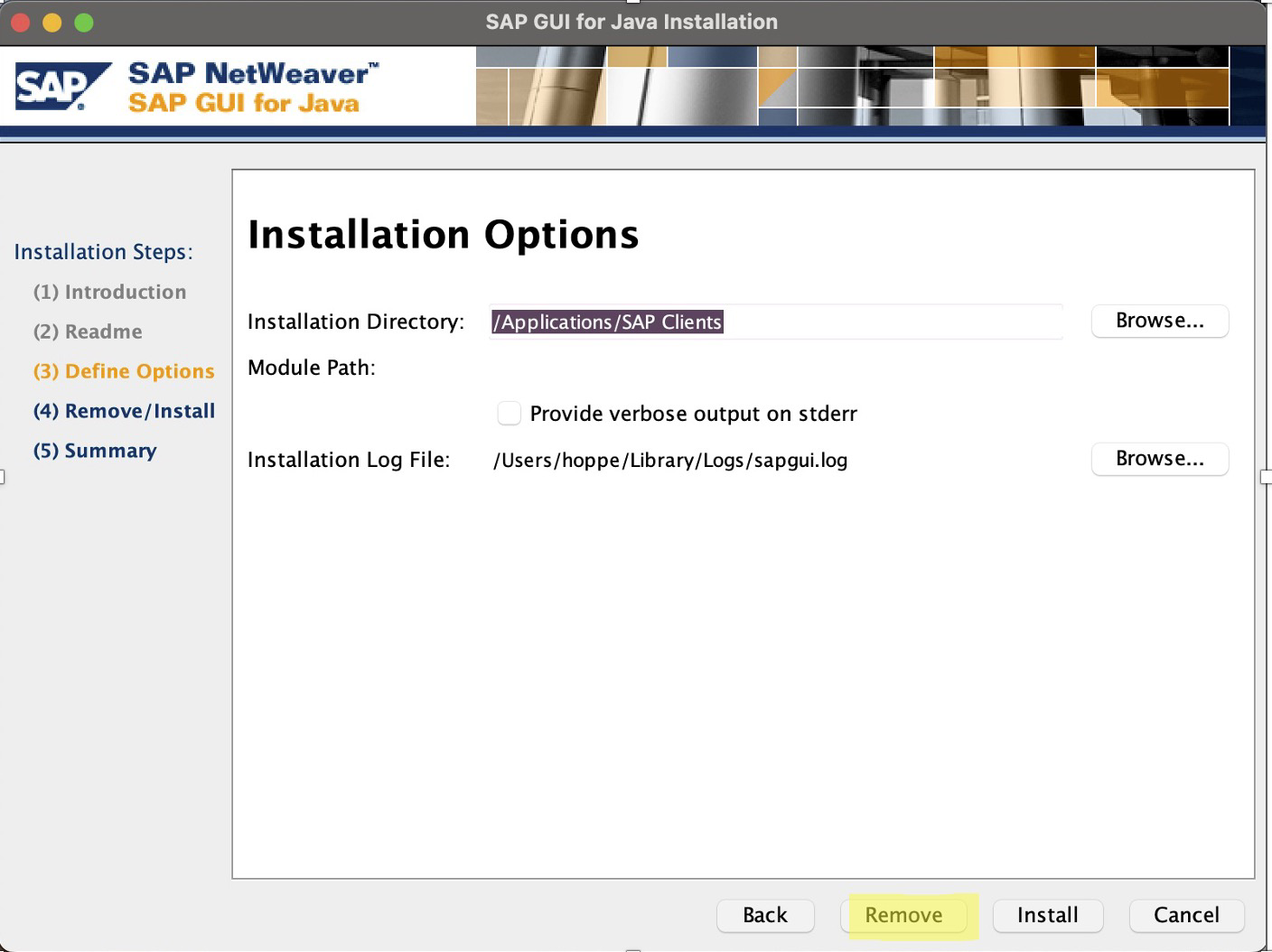
Task: Click the 'Installation Steps:' sidebar heading
Action: click(104, 252)
